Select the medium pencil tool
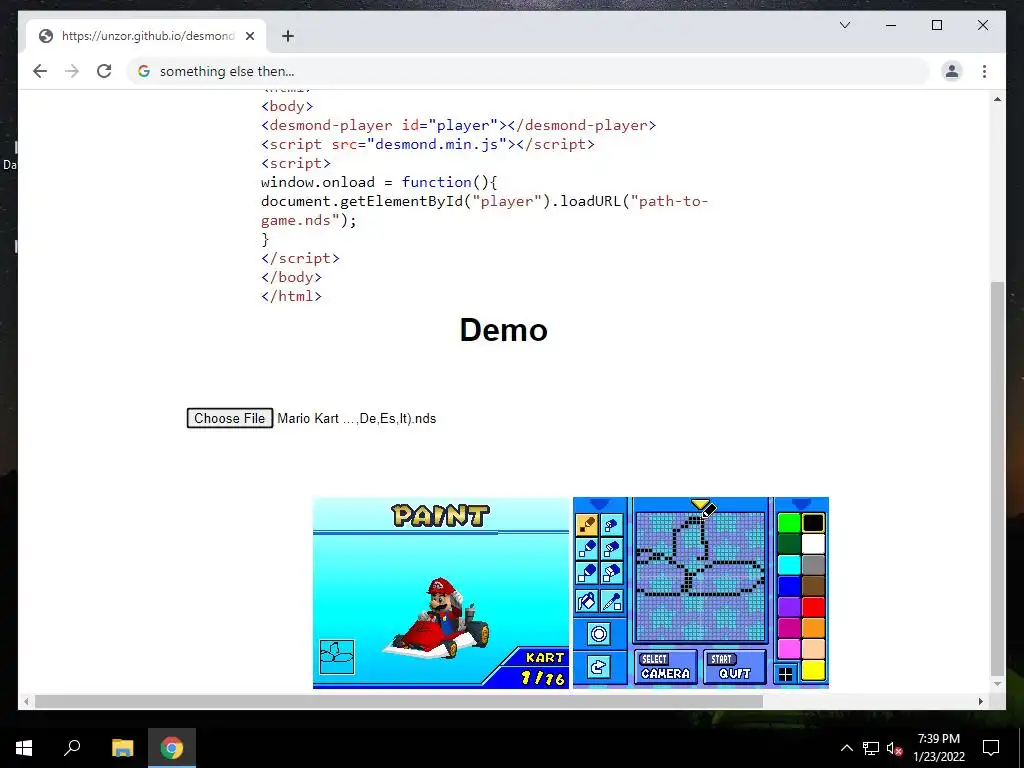The width and height of the screenshot is (1024, 768). [x=586, y=549]
